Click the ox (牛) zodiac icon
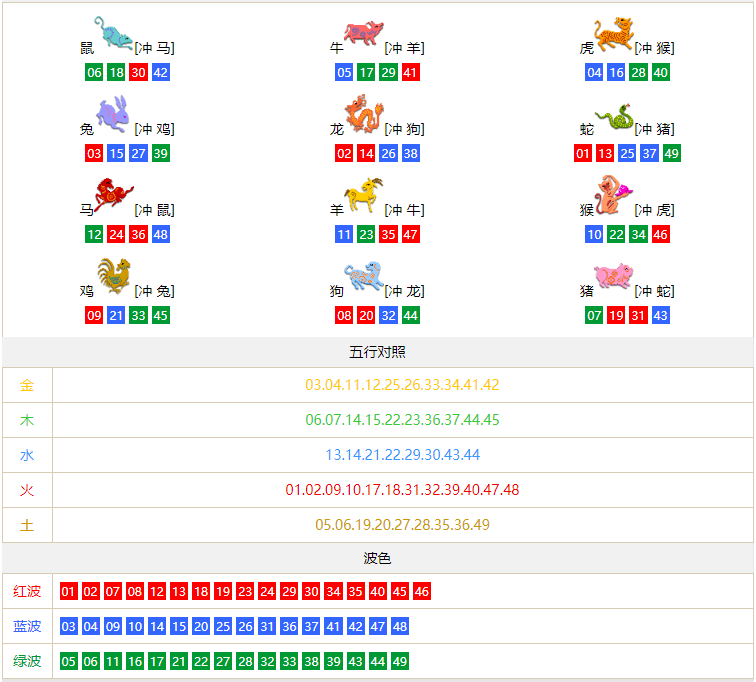Viewport: 756px width, 682px height. tap(363, 33)
